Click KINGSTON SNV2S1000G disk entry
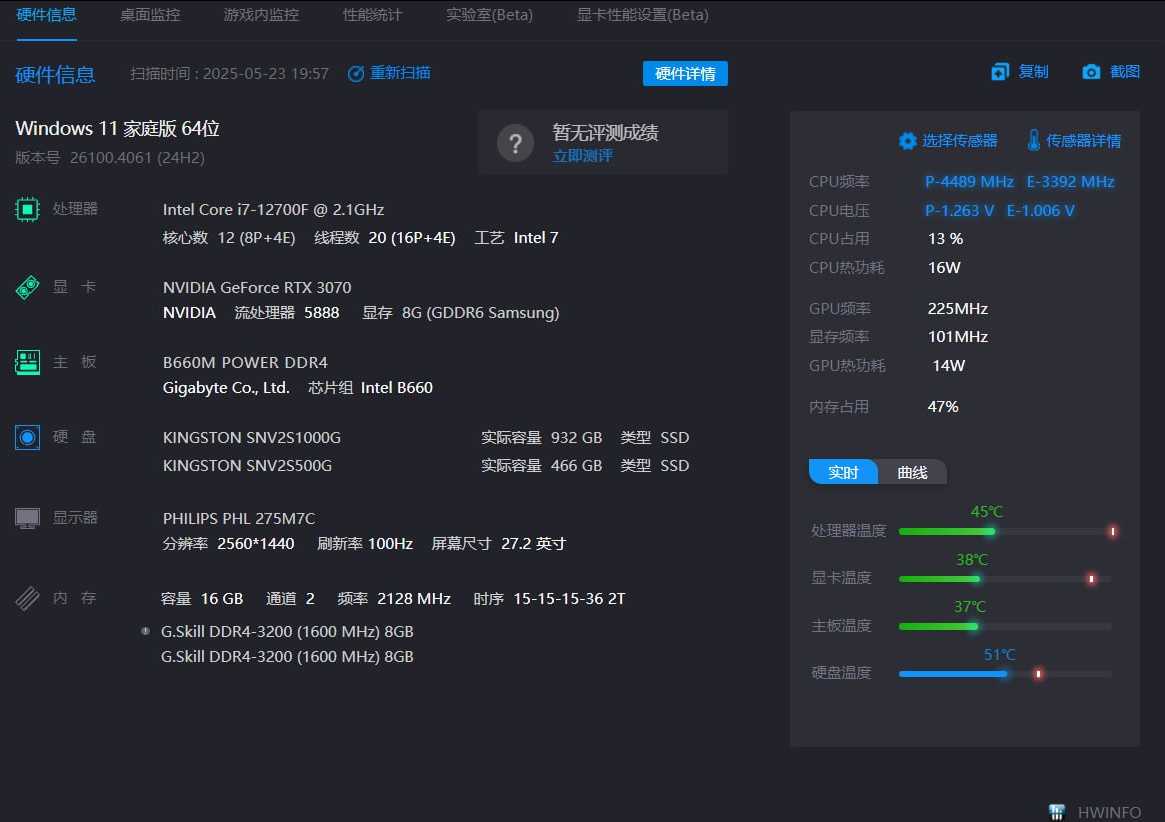 tap(252, 438)
